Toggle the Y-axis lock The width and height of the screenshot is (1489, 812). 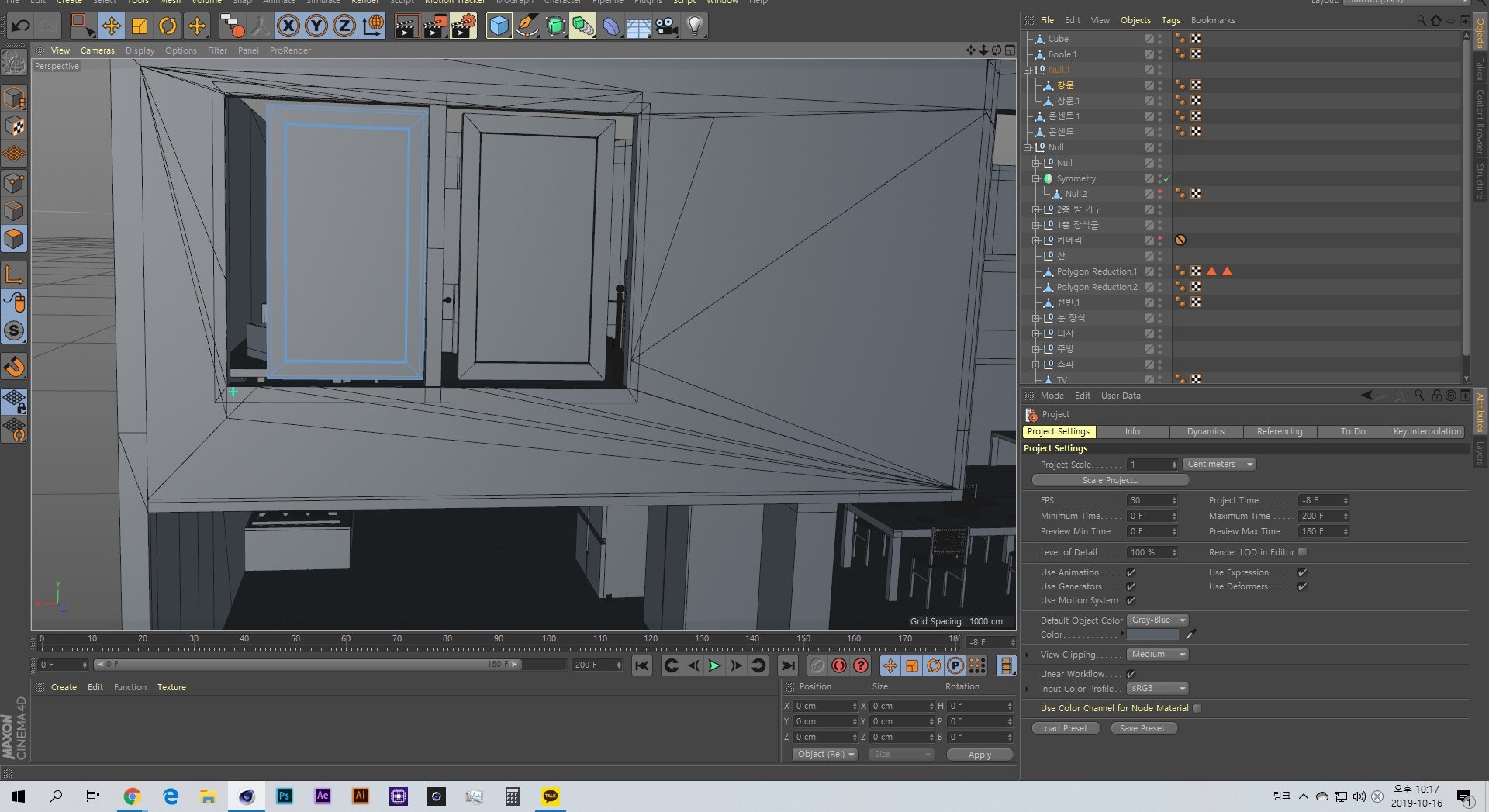(x=316, y=26)
